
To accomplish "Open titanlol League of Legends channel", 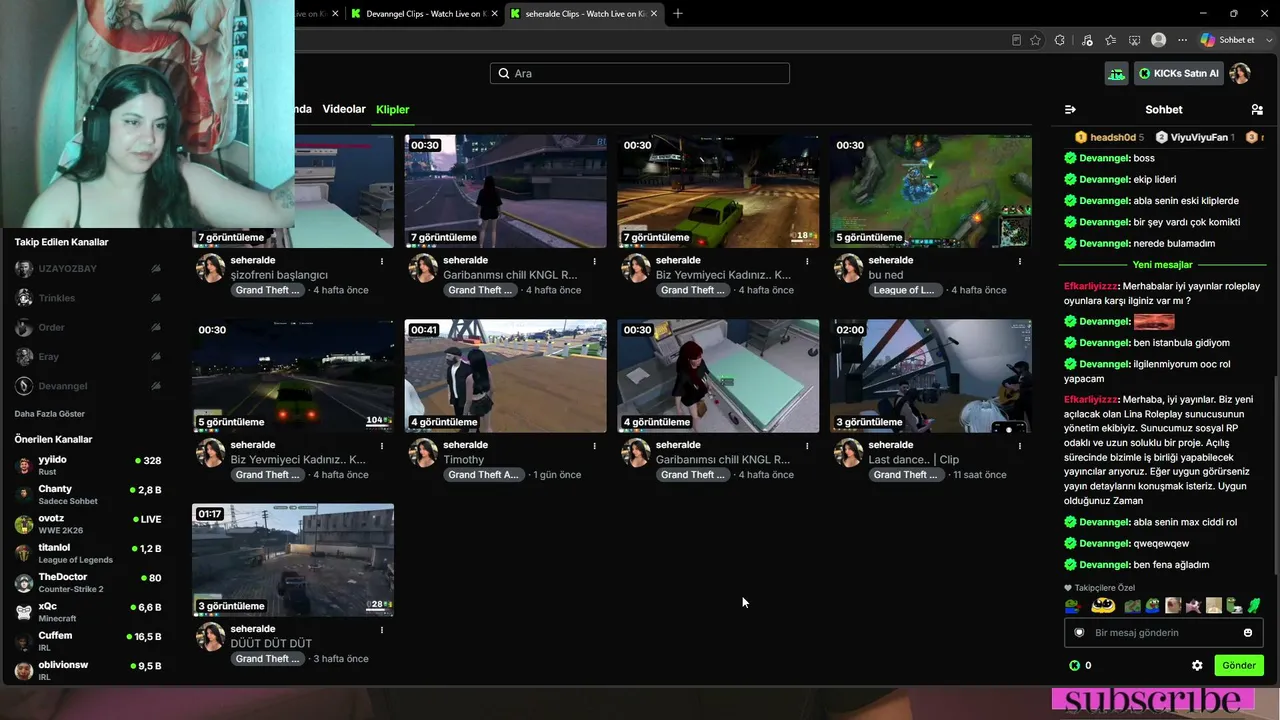I will pos(88,553).
